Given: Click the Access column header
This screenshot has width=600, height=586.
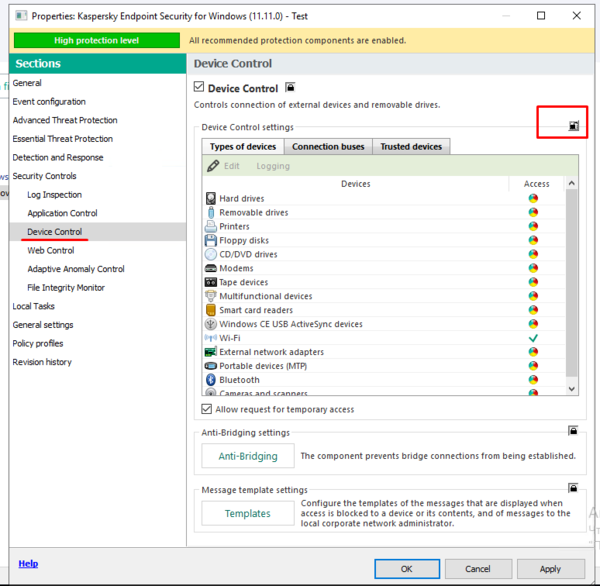Looking at the screenshot, I should coord(536,184).
